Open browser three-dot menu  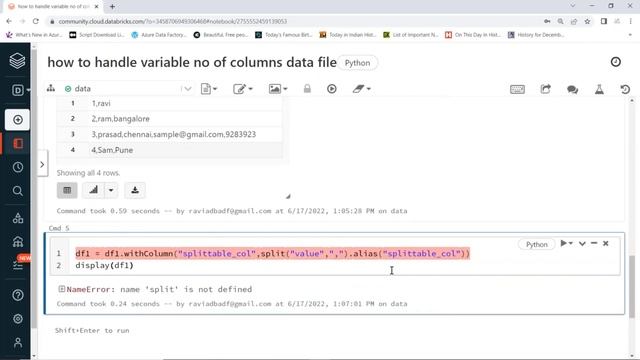click(x=631, y=21)
